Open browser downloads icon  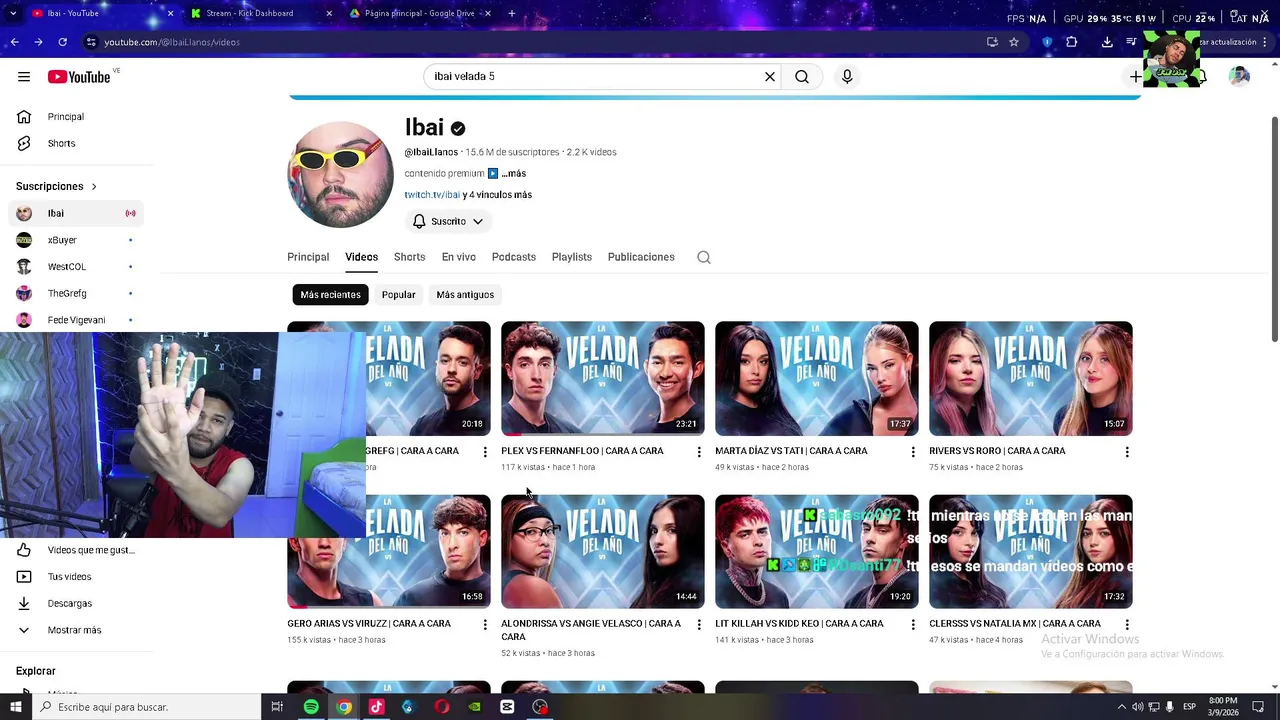click(x=1107, y=42)
